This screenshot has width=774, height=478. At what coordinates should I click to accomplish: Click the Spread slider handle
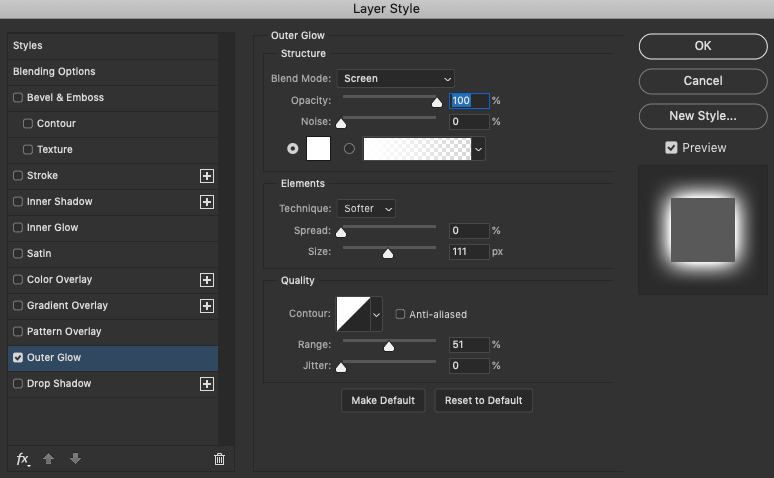tap(341, 232)
